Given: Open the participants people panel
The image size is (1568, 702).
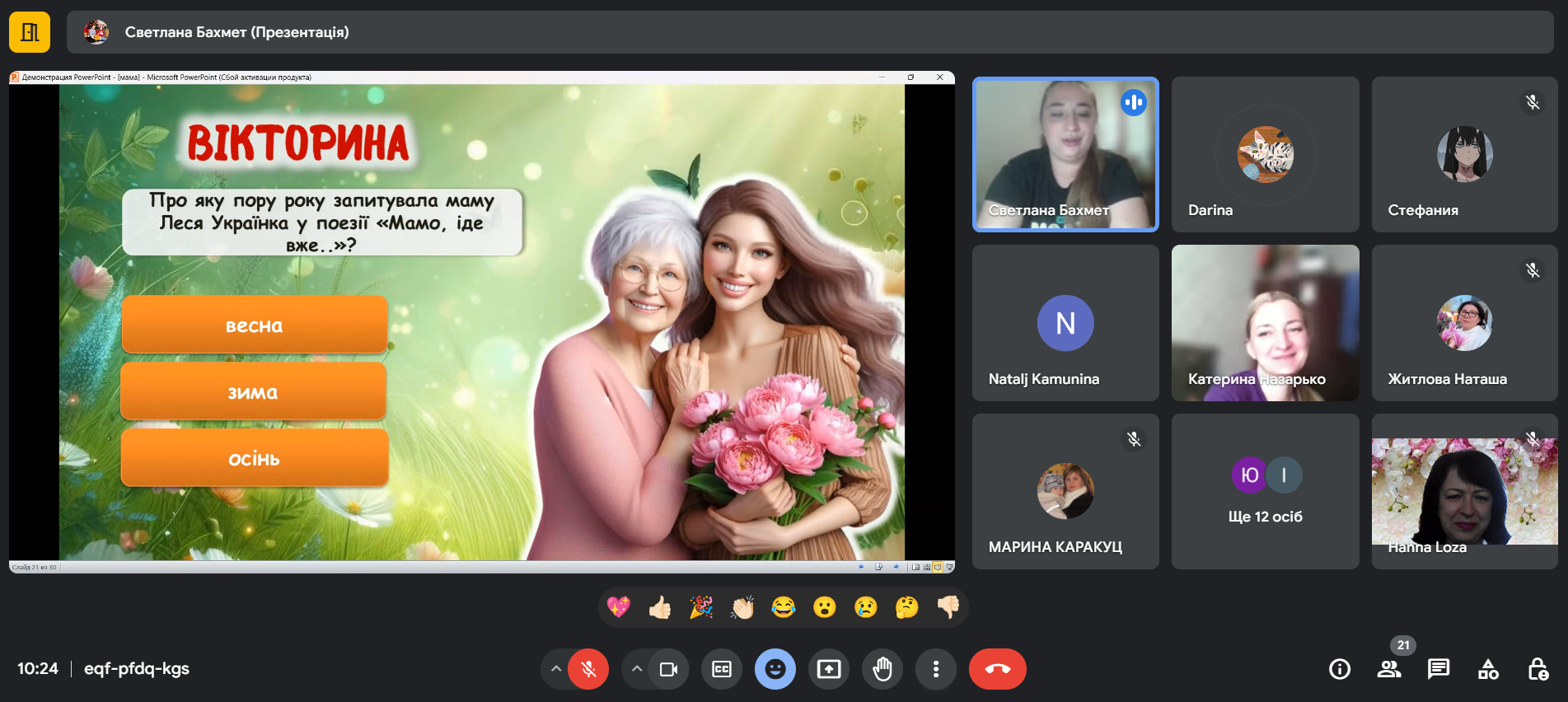Looking at the screenshot, I should click(x=1389, y=669).
